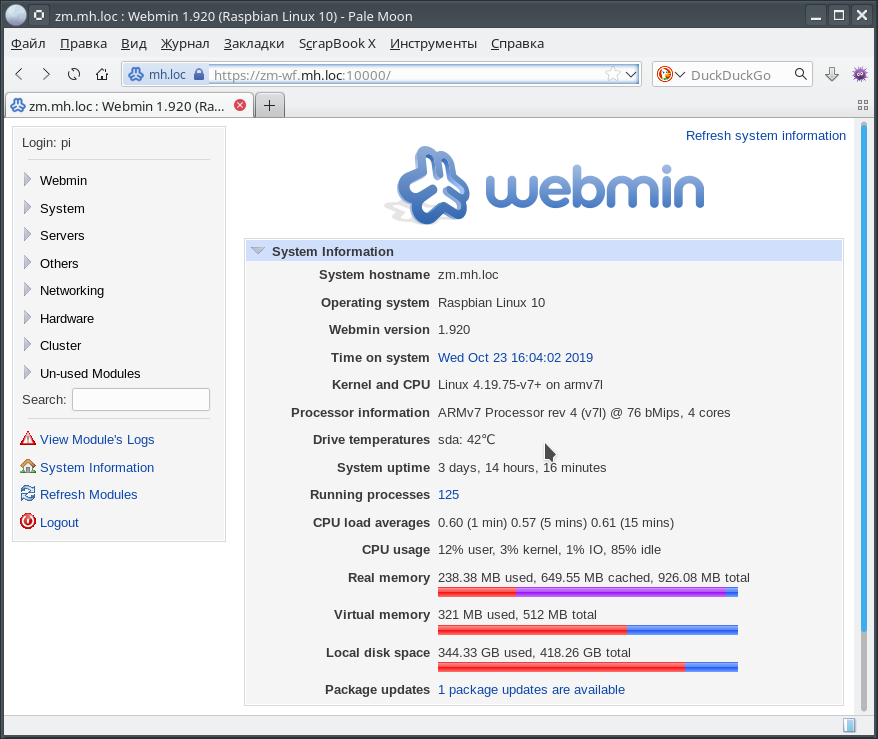Go to browser Home icon
The image size is (878, 739).
[102, 74]
